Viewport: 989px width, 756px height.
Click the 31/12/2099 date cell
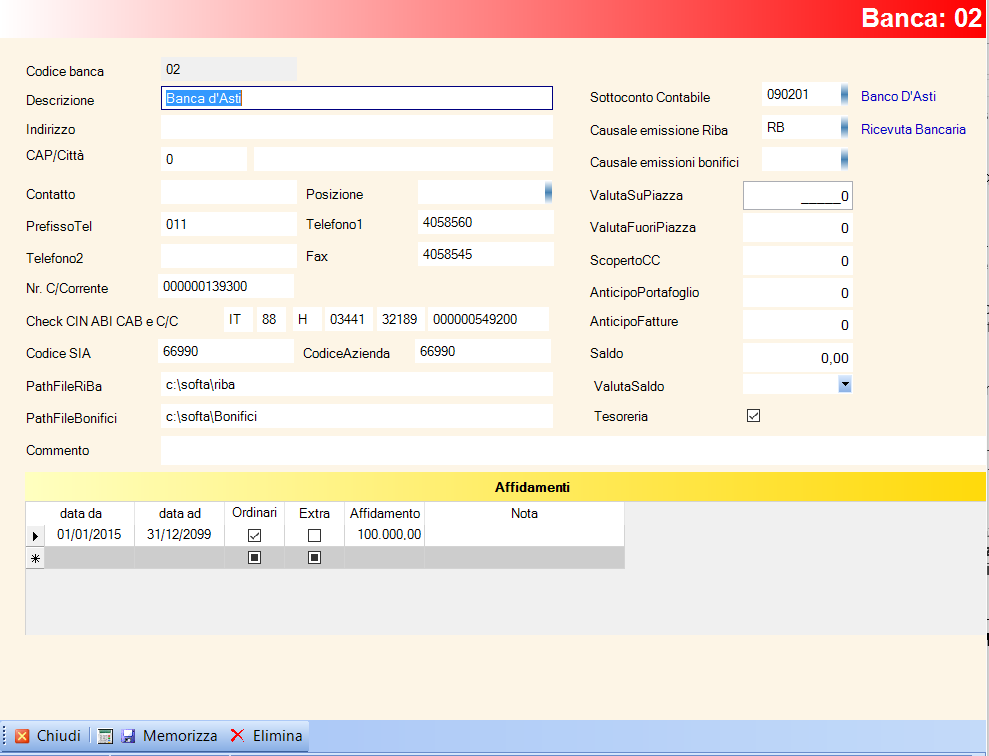(x=180, y=535)
